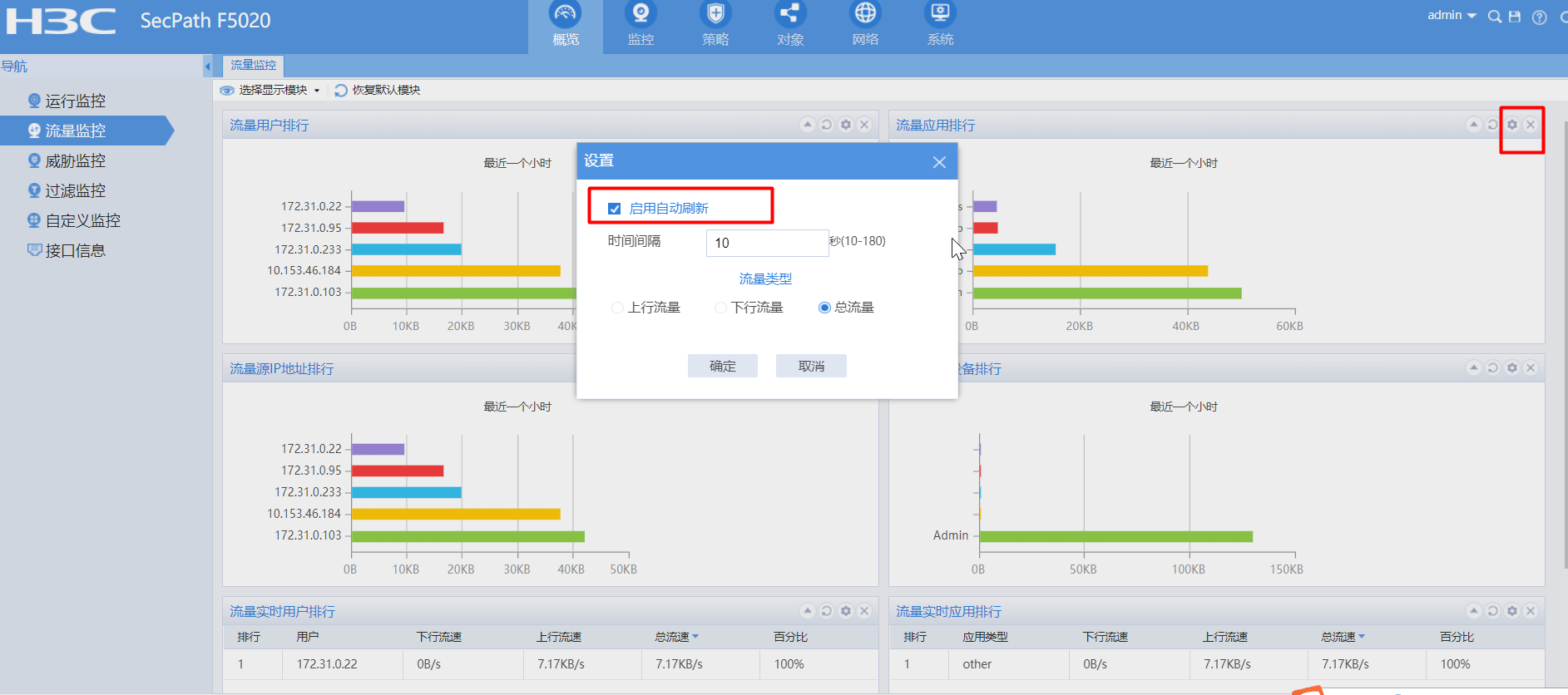Sort 流量实时用户排行 table by 总流速
Image resolution: width=1568 pixels, height=695 pixels.
pyautogui.click(x=676, y=637)
